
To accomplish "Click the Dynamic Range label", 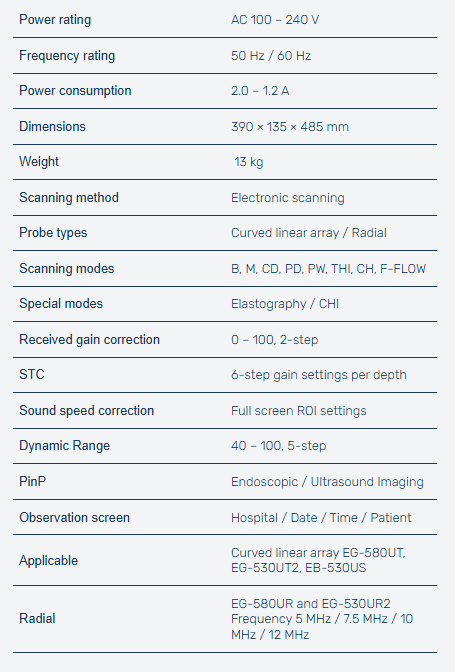I will pyautogui.click(x=64, y=446).
